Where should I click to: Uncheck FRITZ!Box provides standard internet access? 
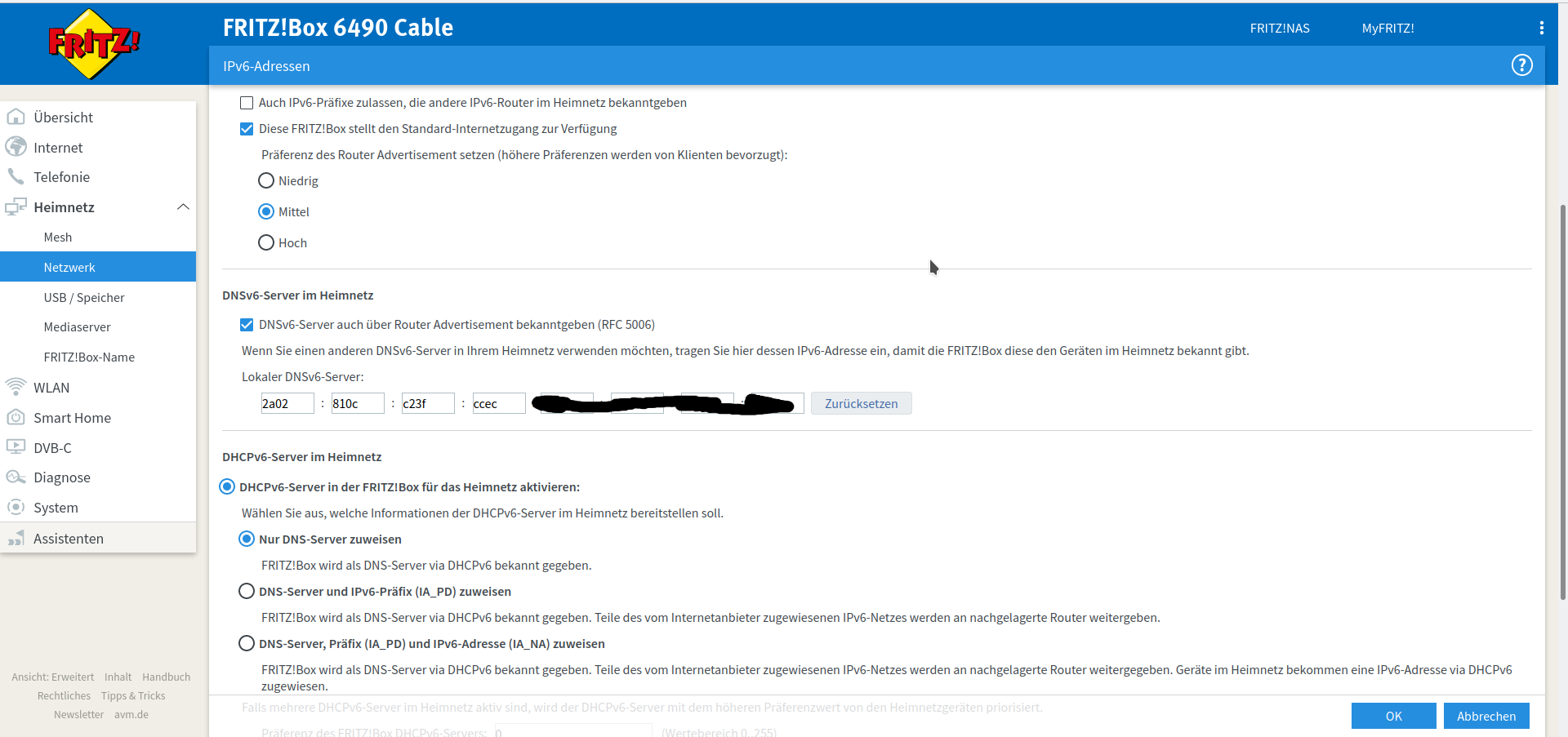(x=247, y=129)
